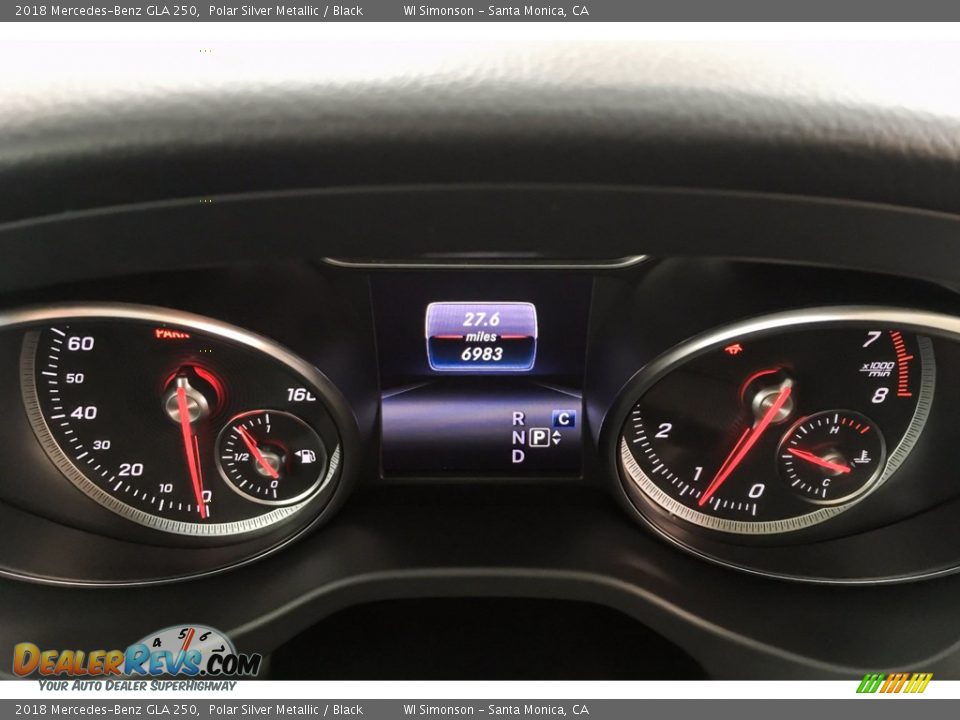
Task: Click the x1000 min label on the tachometer
Action: [878, 369]
